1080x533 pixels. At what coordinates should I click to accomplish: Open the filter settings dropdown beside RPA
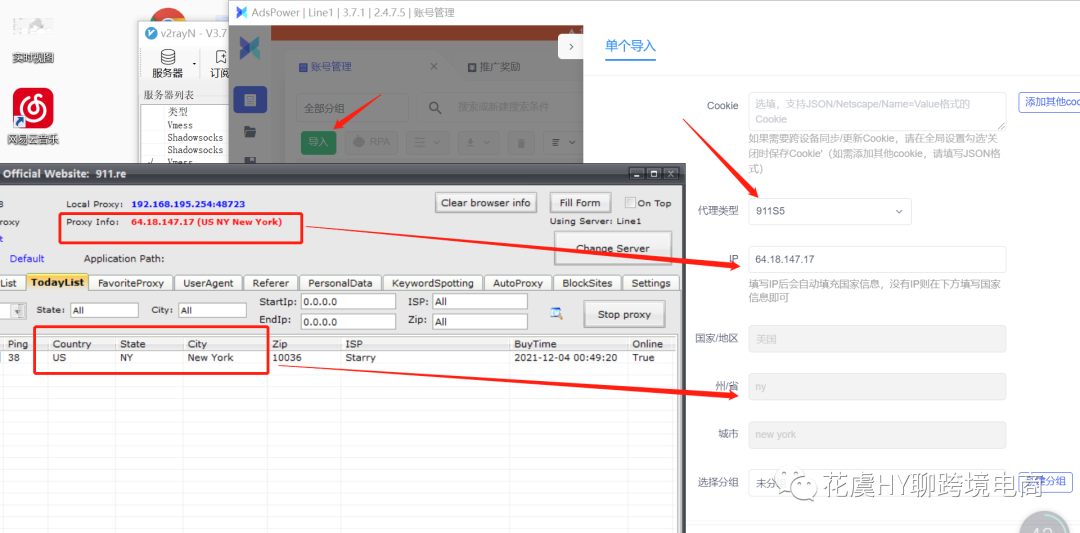(x=428, y=142)
